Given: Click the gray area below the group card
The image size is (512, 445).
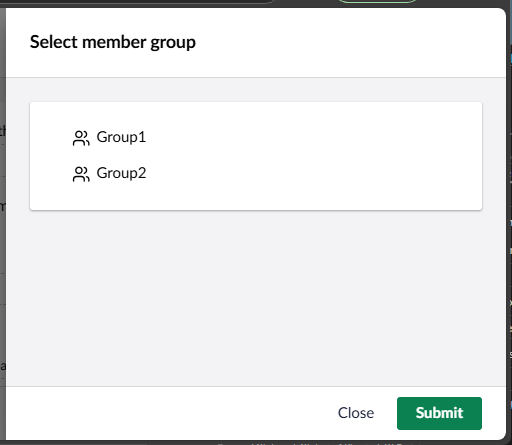Looking at the screenshot, I should point(256,298).
